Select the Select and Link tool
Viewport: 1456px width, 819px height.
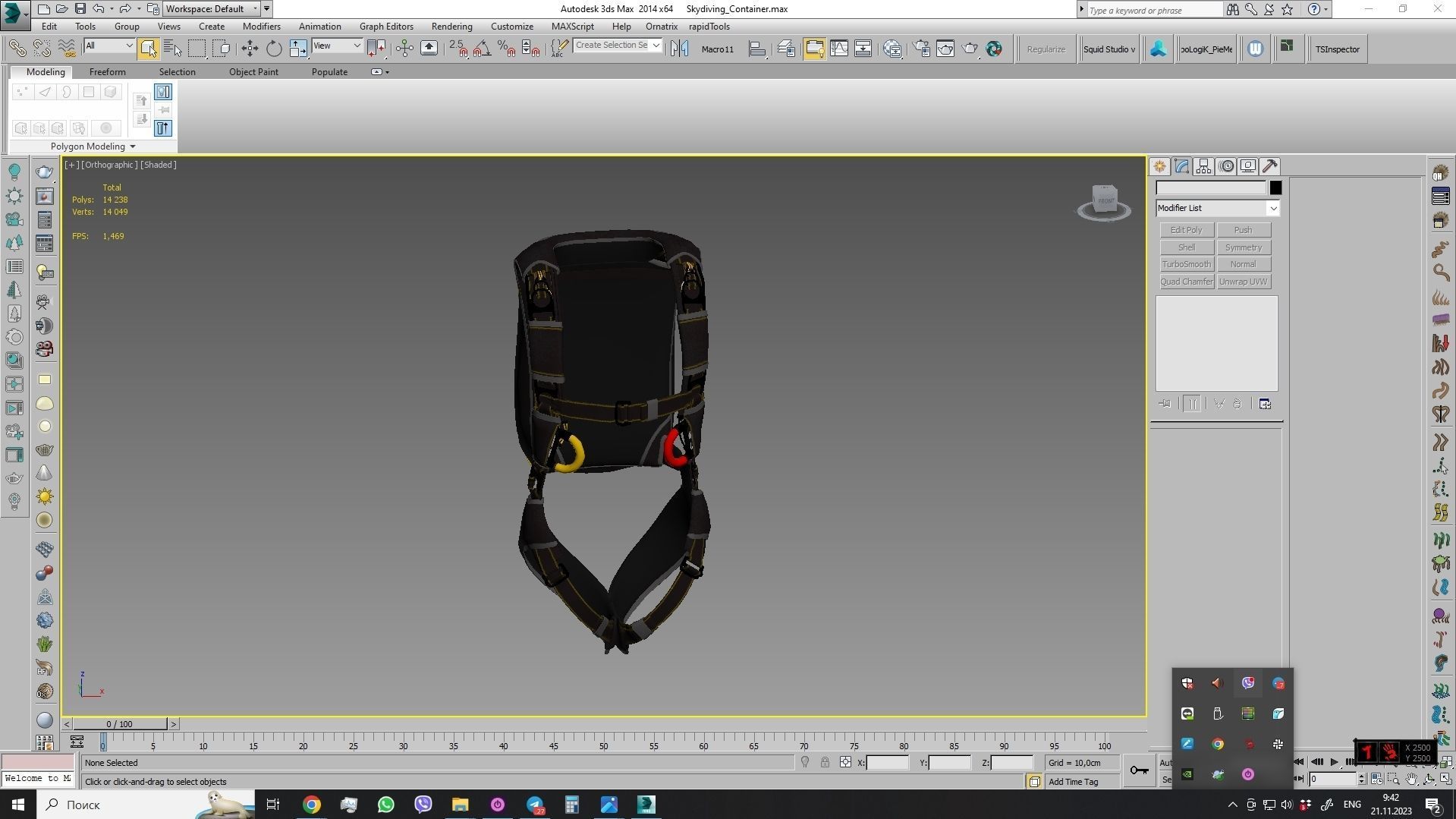pyautogui.click(x=17, y=49)
